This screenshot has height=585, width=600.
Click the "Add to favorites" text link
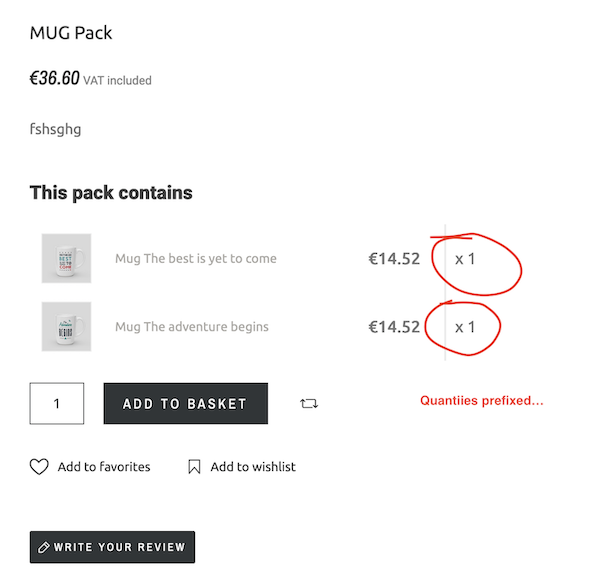point(104,466)
